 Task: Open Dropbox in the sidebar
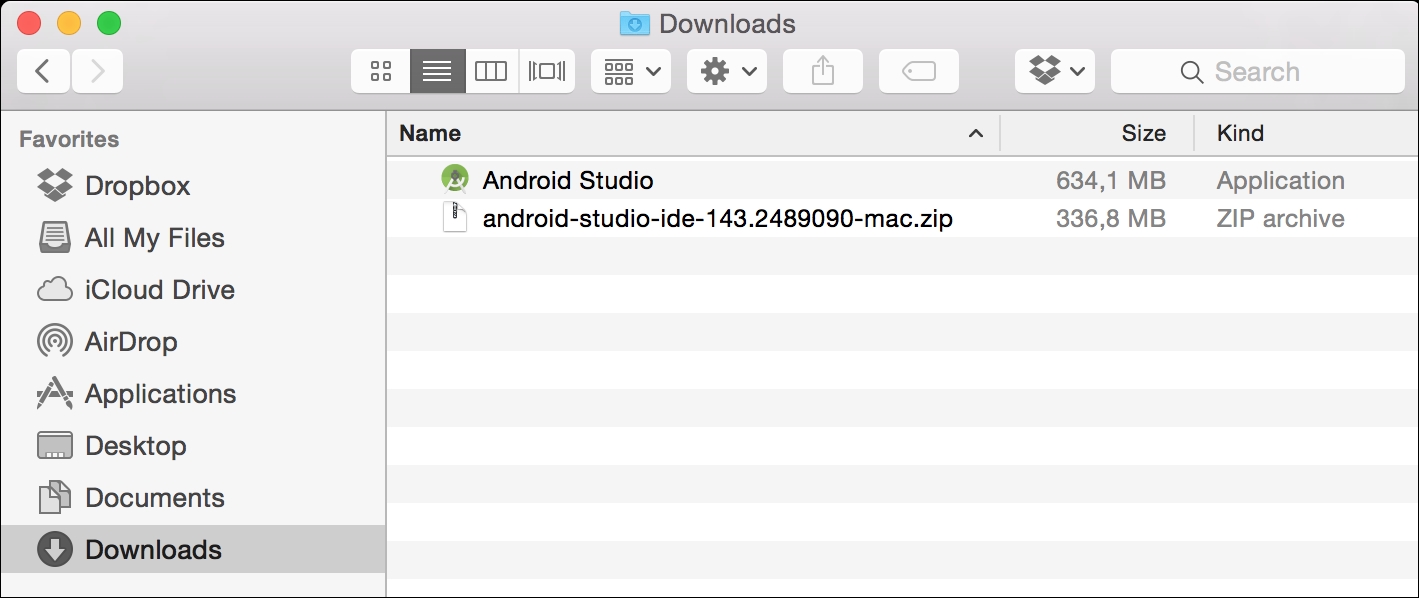pyautogui.click(x=137, y=186)
